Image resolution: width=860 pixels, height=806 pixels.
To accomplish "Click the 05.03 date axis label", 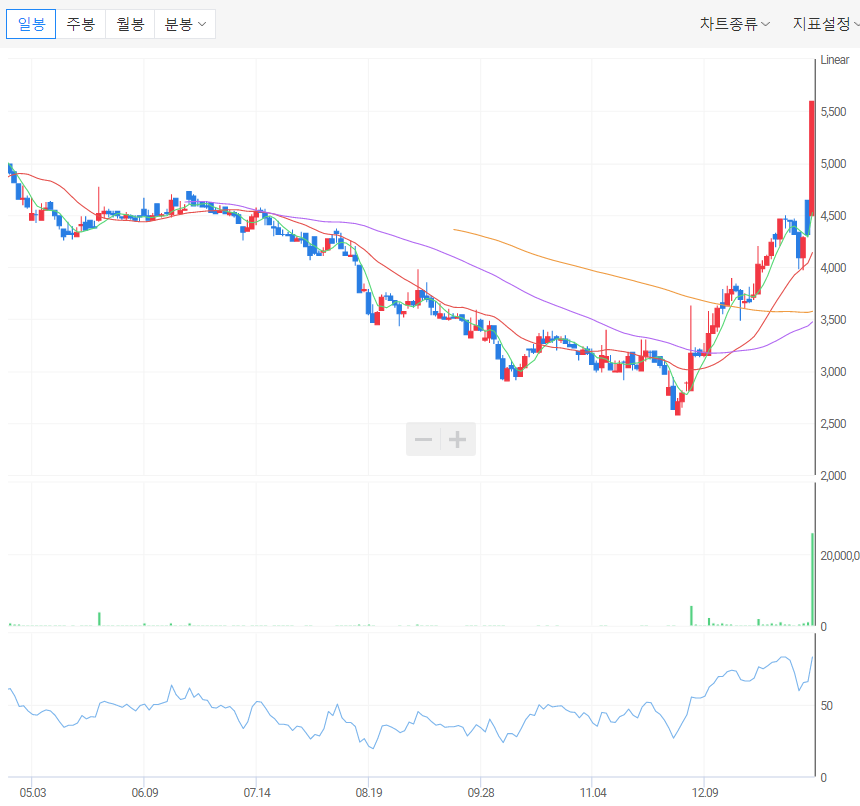I will coord(33,793).
